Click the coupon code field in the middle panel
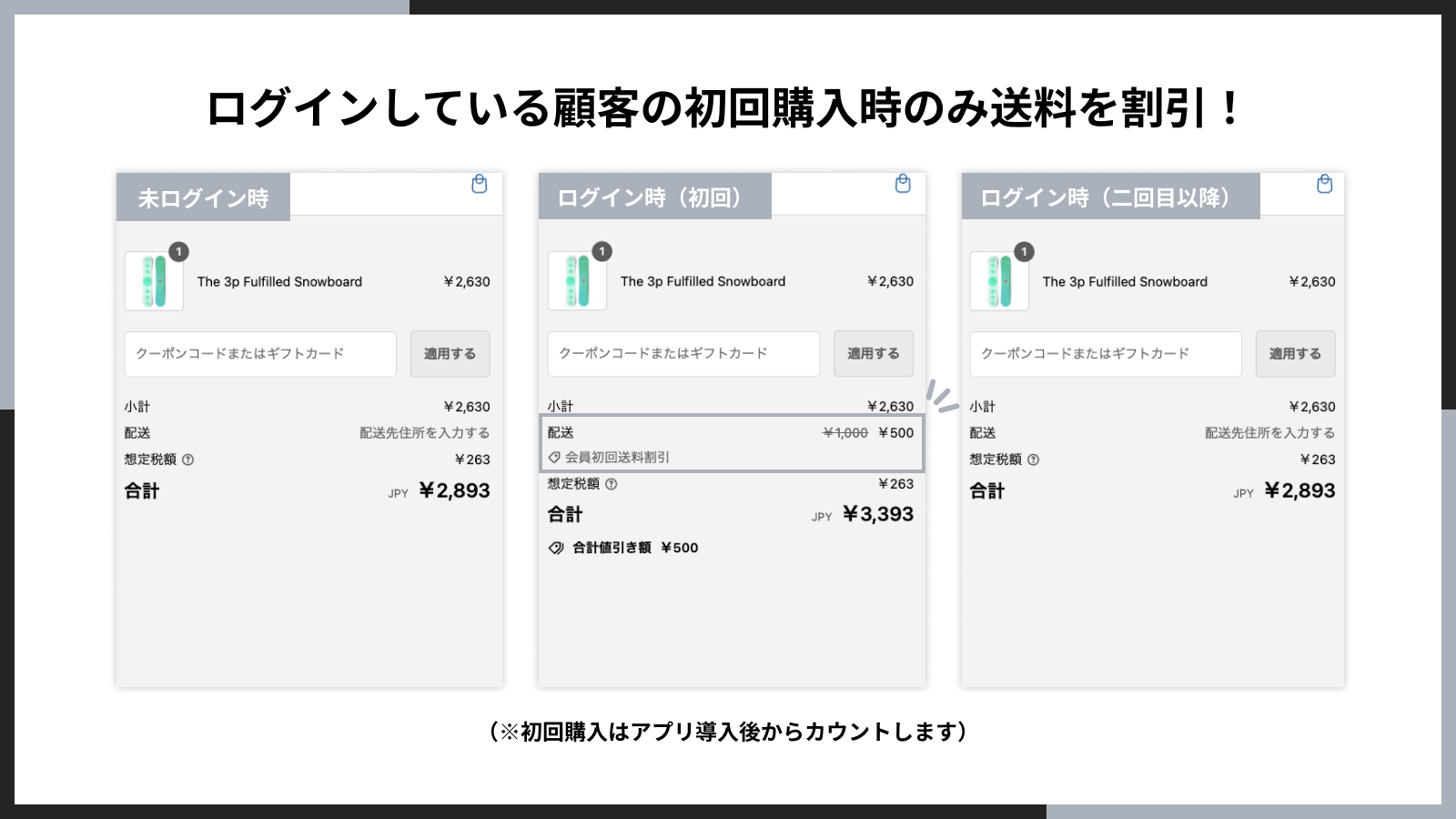This screenshot has width=1456, height=819. pos(683,354)
